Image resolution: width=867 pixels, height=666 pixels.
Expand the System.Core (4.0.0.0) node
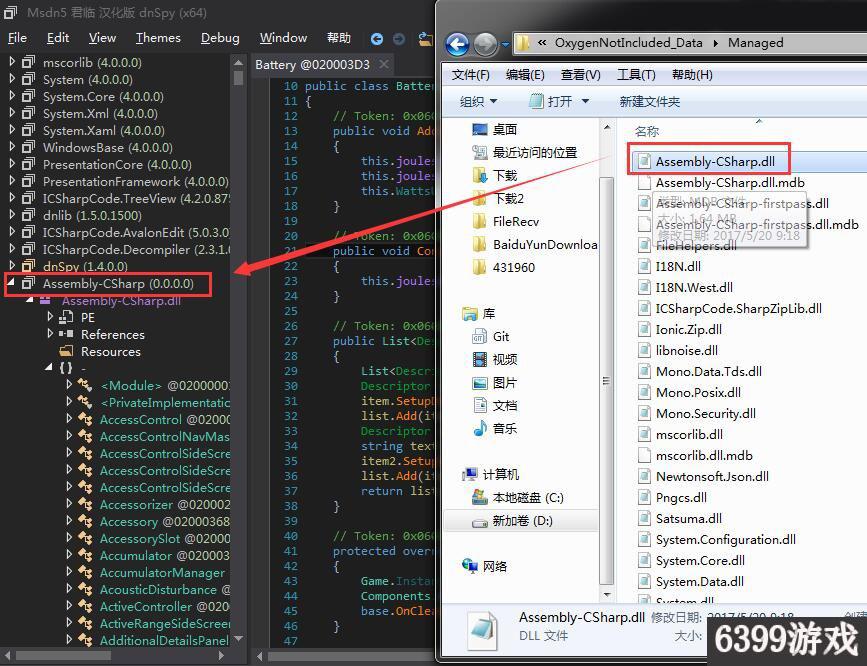(12, 96)
